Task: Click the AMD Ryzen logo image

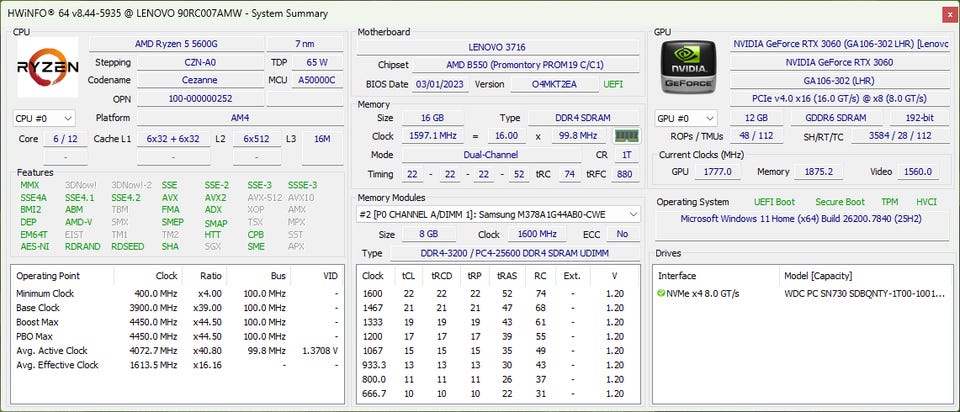Action: point(48,68)
